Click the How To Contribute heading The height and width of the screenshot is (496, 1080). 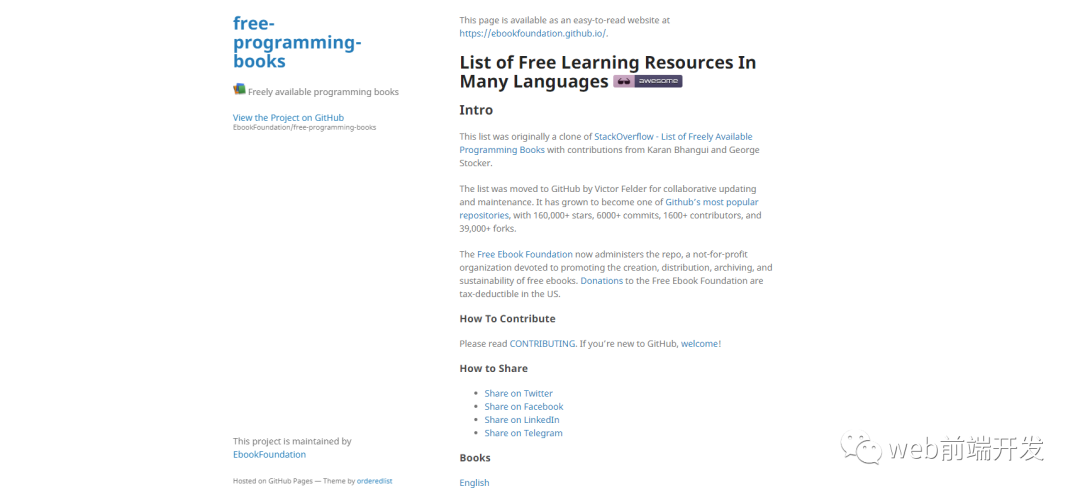(x=507, y=319)
